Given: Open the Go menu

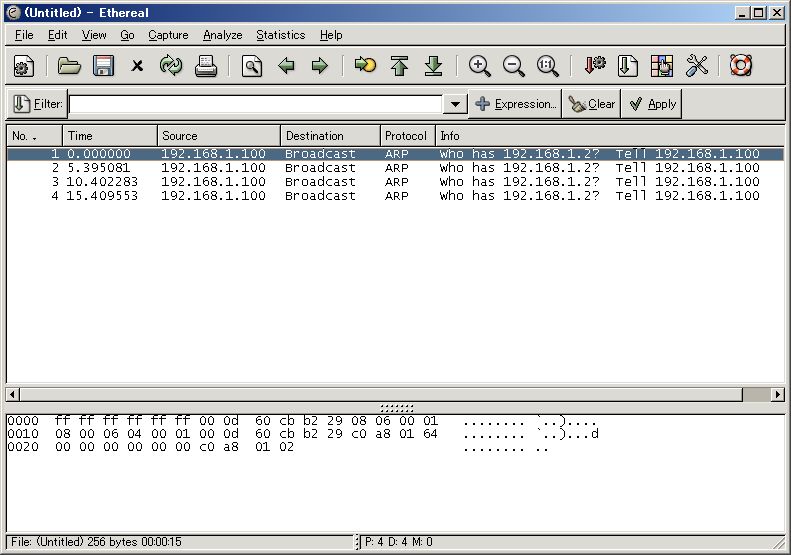Looking at the screenshot, I should pos(127,35).
